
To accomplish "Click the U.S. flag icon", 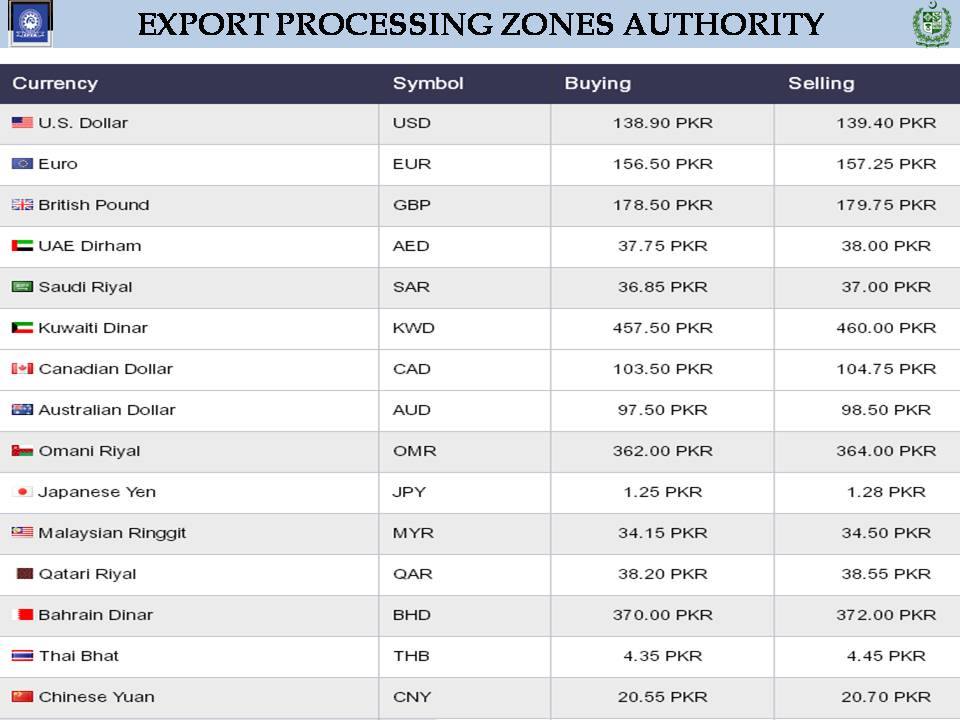I will 23,122.
